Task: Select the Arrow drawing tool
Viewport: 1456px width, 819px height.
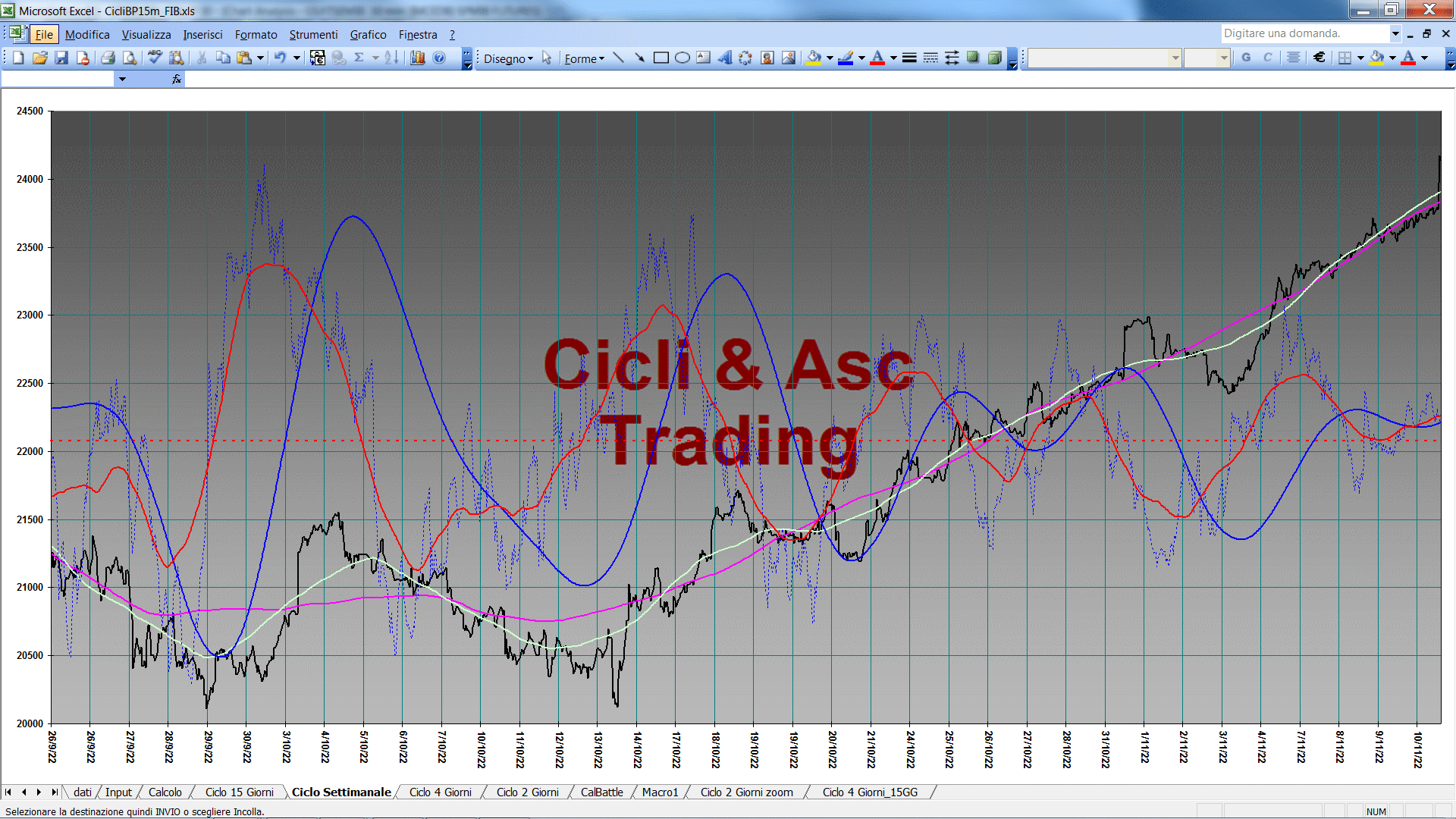Action: click(639, 58)
